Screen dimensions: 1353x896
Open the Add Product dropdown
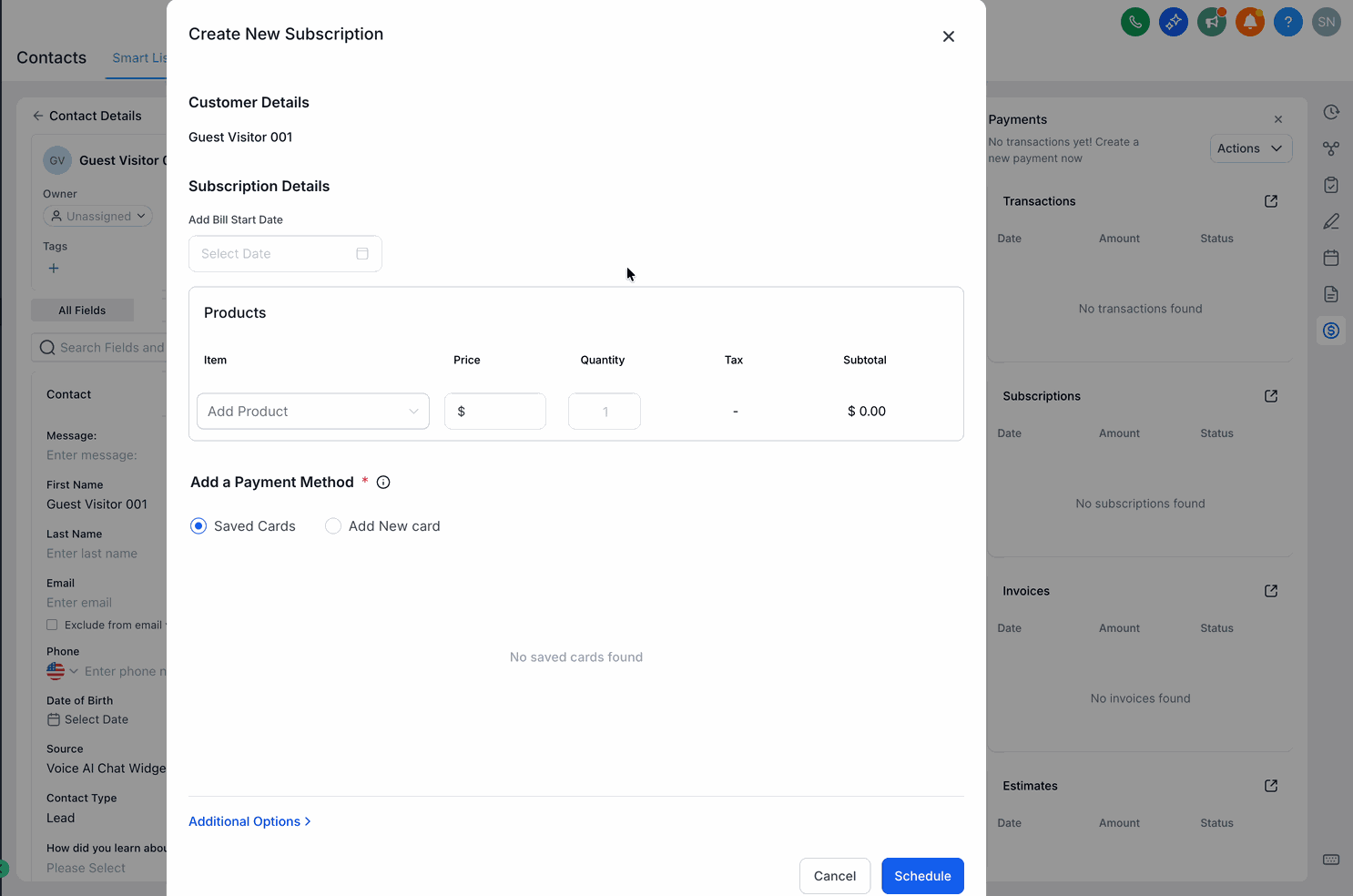313,412
